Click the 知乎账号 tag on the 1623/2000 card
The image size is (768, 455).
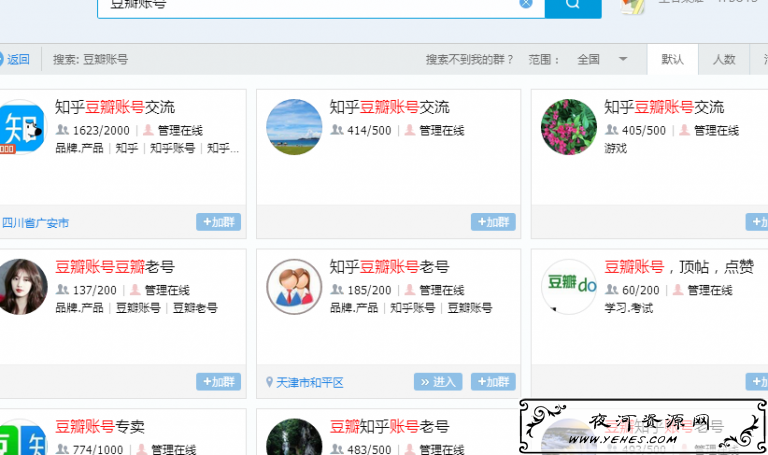coord(172,148)
